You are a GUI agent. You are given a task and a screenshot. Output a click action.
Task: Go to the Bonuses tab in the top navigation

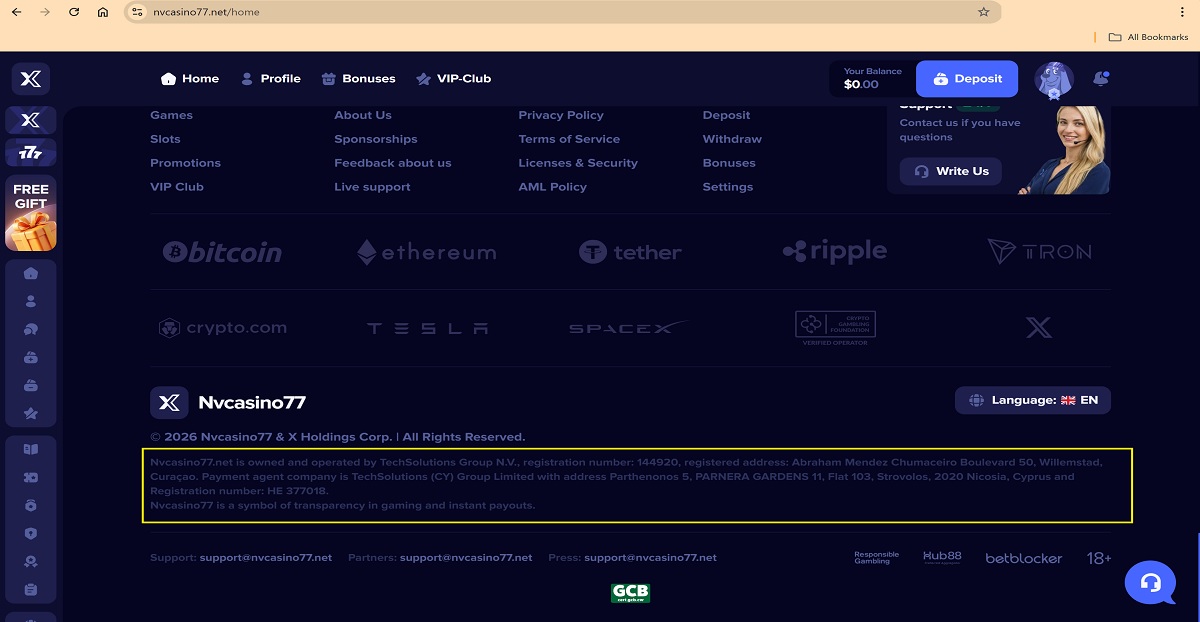pyautogui.click(x=358, y=79)
